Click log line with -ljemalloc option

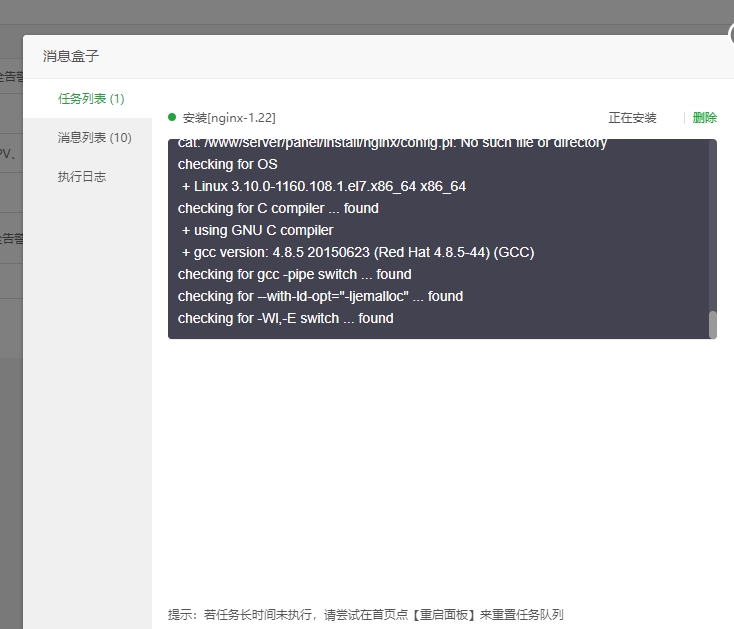(x=320, y=296)
